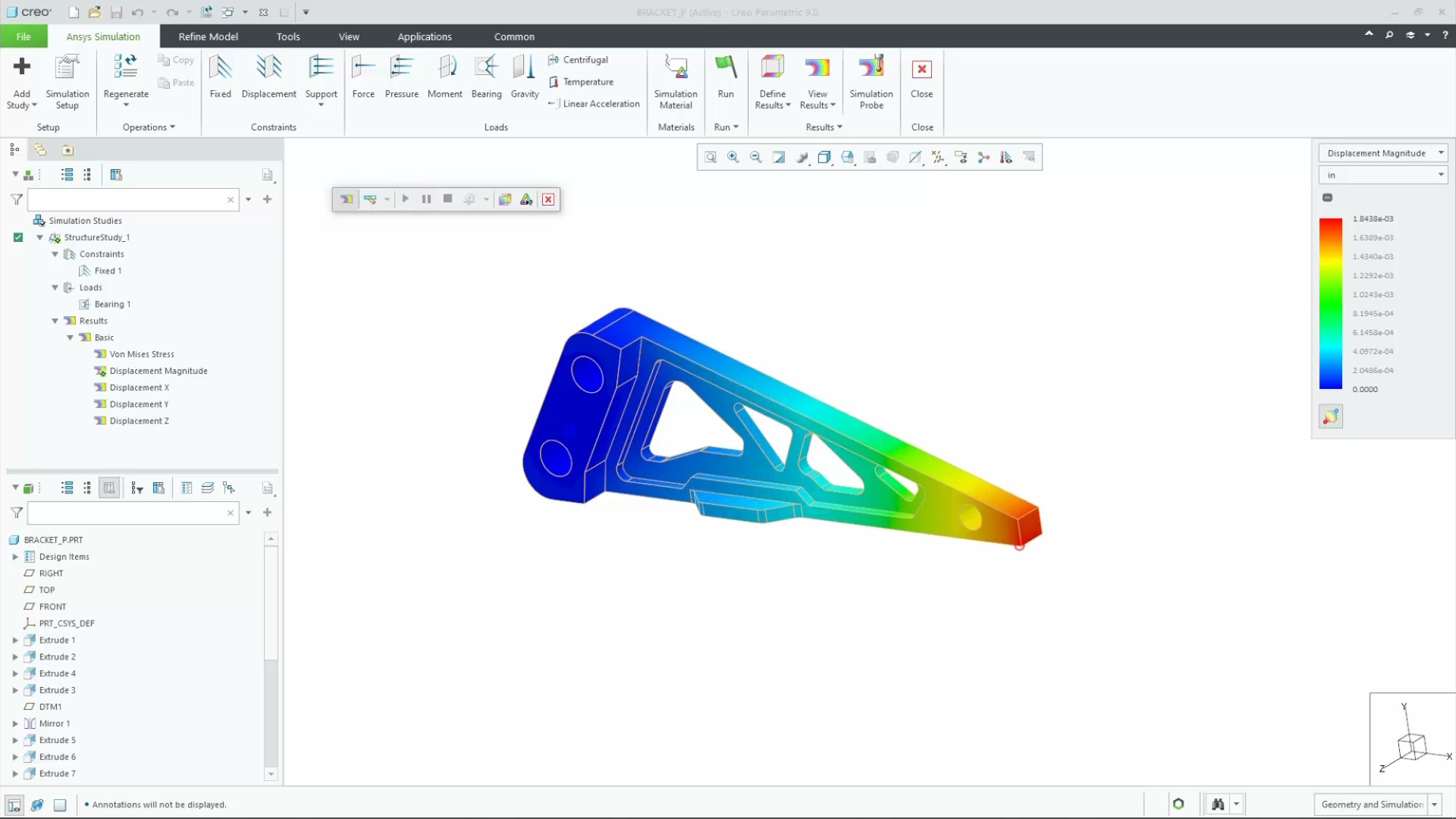
Task: Expand the Extrude 1 feature
Action: pyautogui.click(x=15, y=640)
